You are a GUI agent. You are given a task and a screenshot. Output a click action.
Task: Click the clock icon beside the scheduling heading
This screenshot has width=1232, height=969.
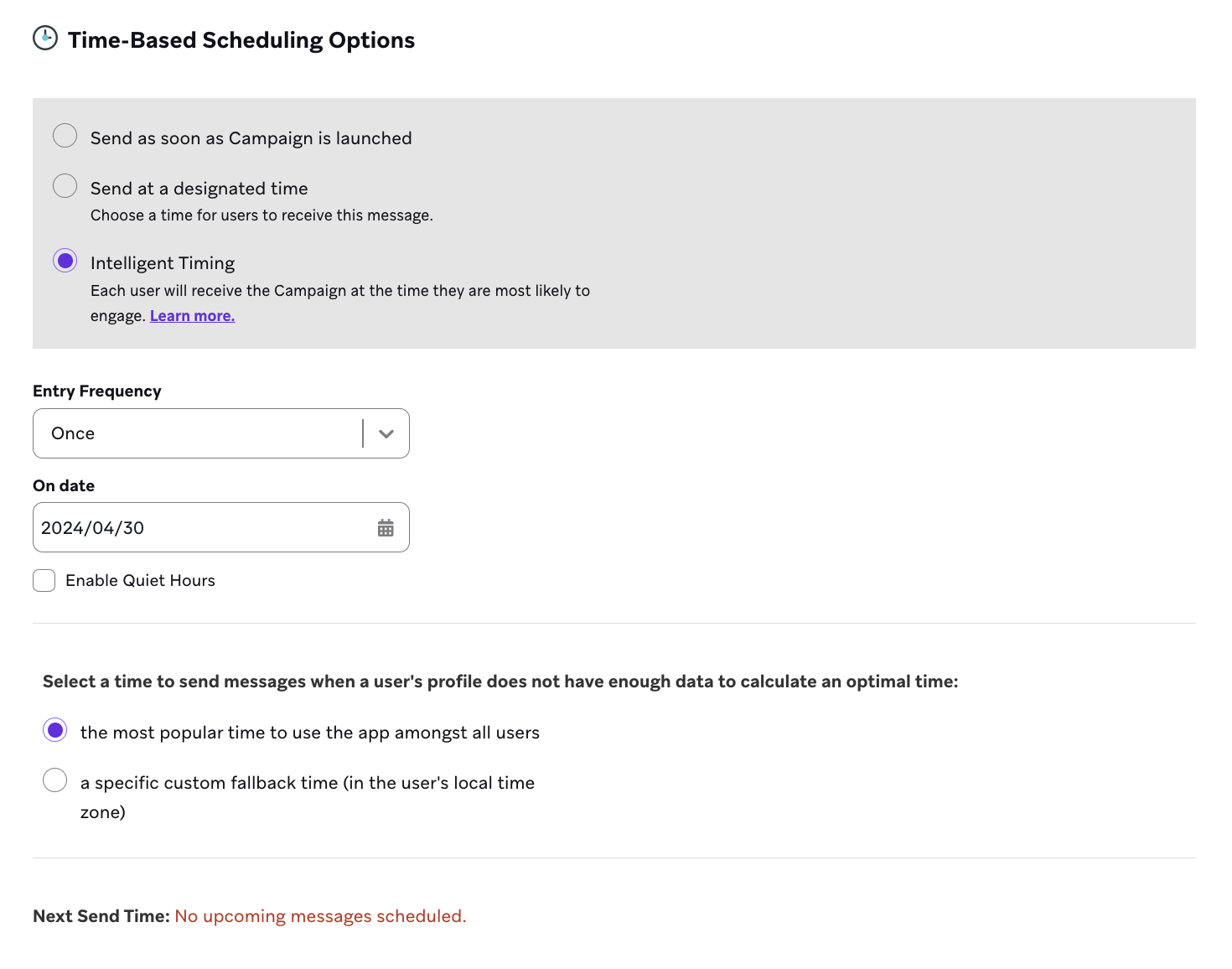[x=45, y=38]
